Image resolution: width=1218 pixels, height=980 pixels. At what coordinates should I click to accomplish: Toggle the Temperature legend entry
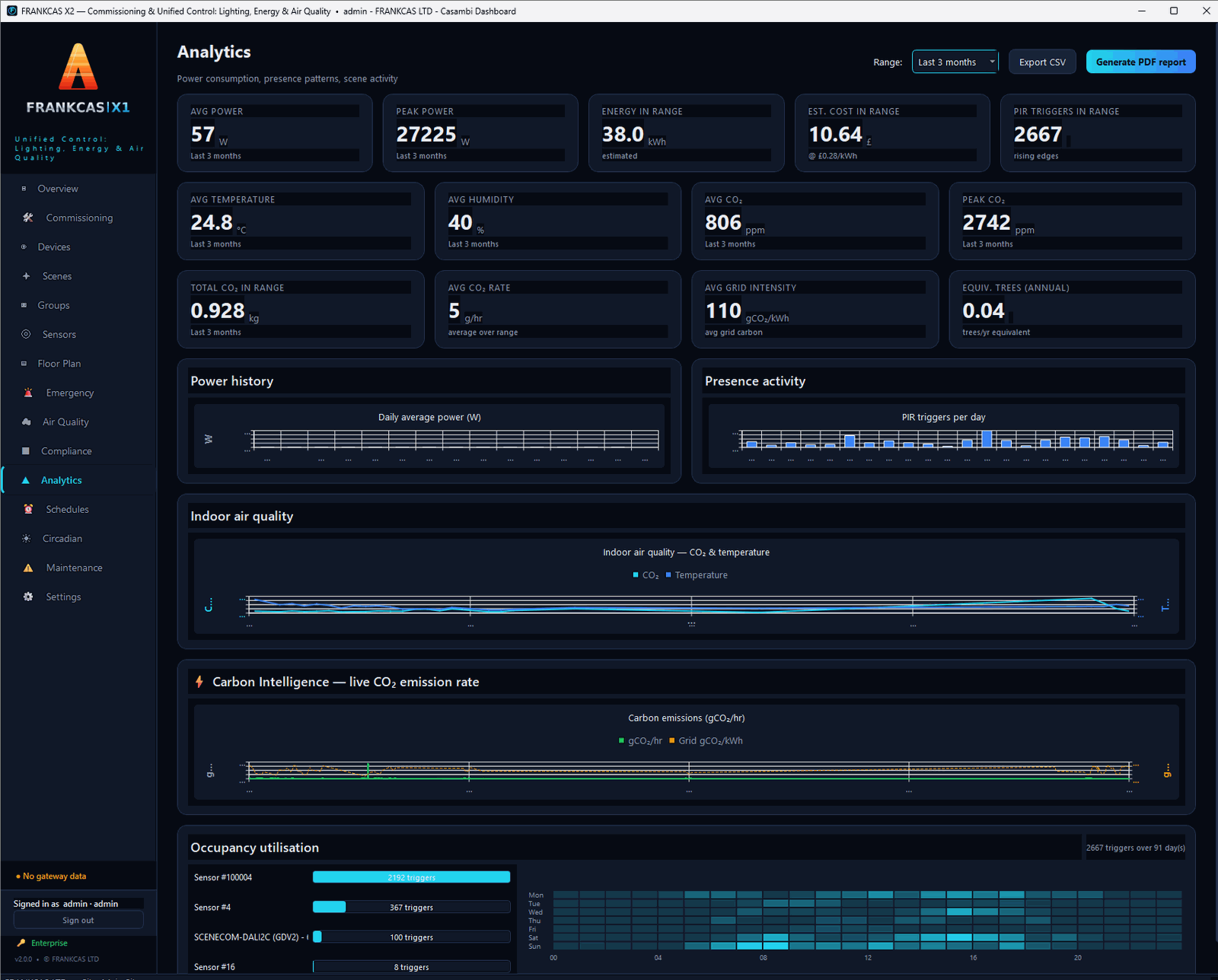tap(697, 575)
